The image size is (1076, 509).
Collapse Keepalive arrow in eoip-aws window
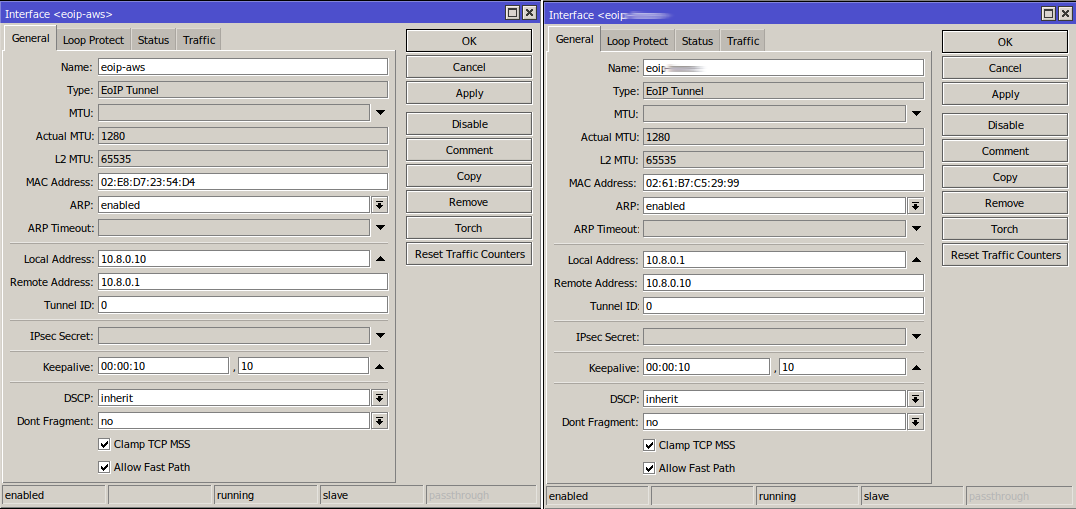[380, 366]
